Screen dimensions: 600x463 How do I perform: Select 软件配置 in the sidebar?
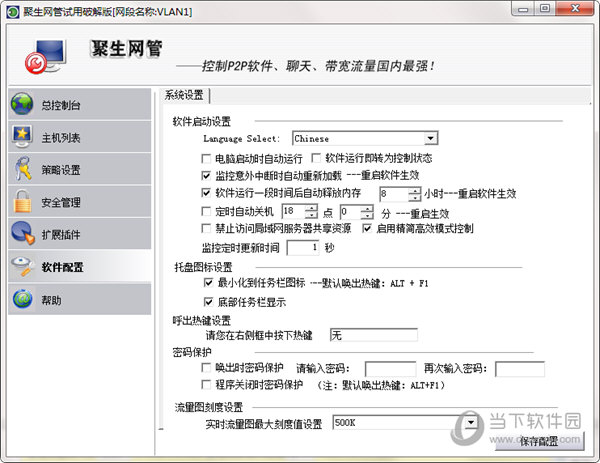80,266
